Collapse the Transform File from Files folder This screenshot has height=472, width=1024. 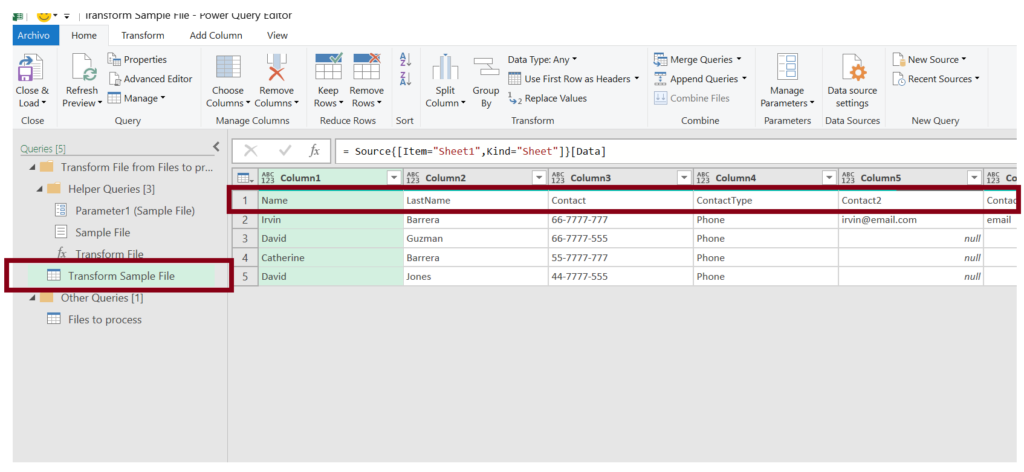pyautogui.click(x=33, y=167)
